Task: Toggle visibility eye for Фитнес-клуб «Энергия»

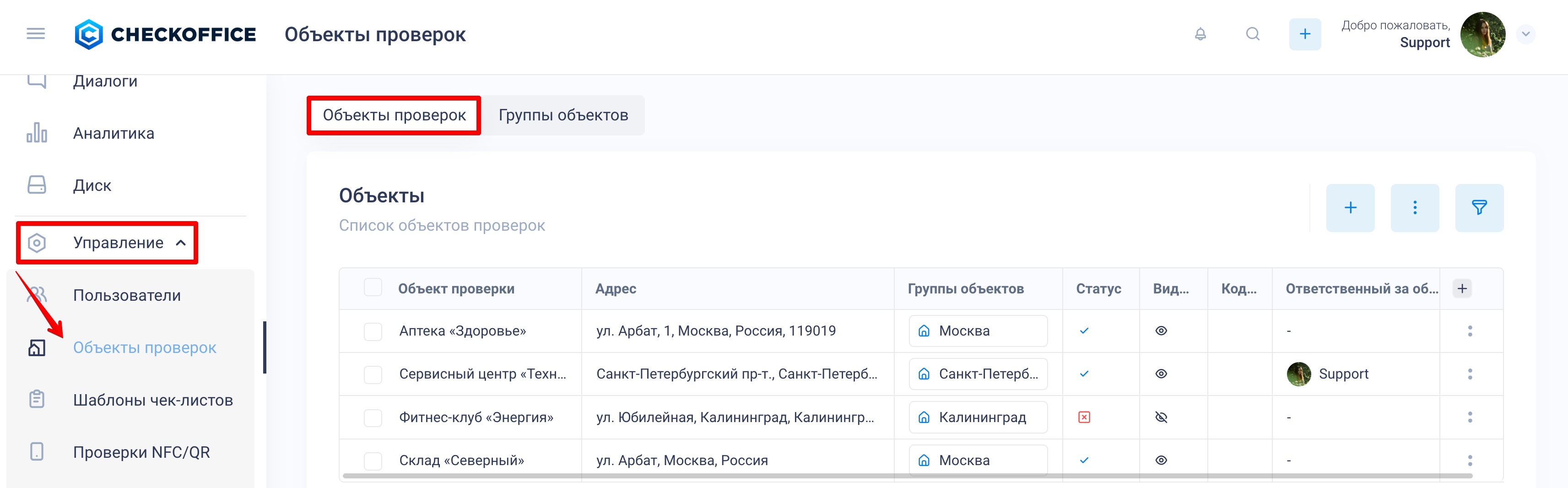Action: coord(1161,418)
